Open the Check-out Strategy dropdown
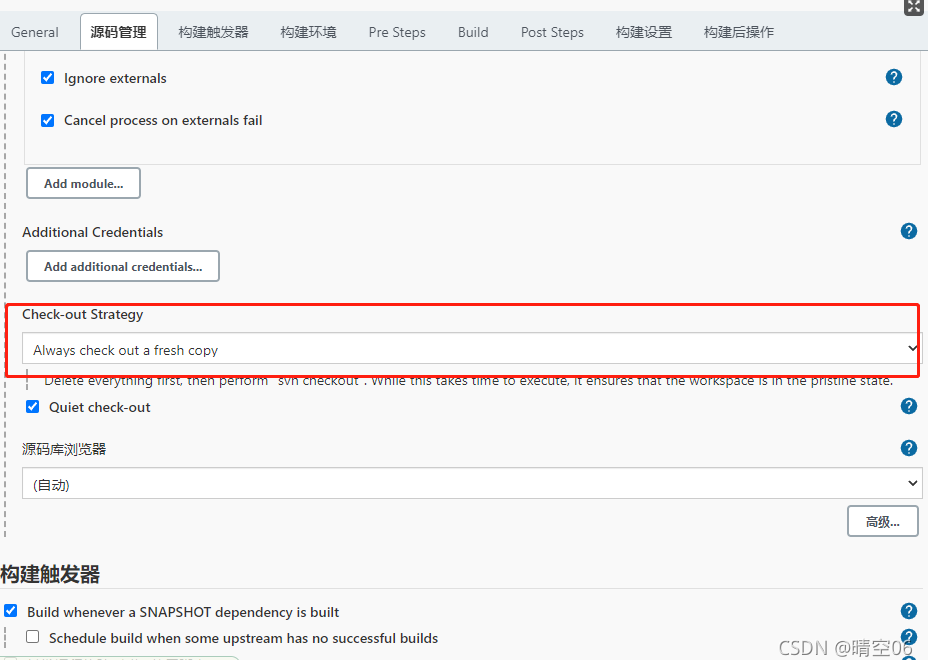 click(471, 349)
